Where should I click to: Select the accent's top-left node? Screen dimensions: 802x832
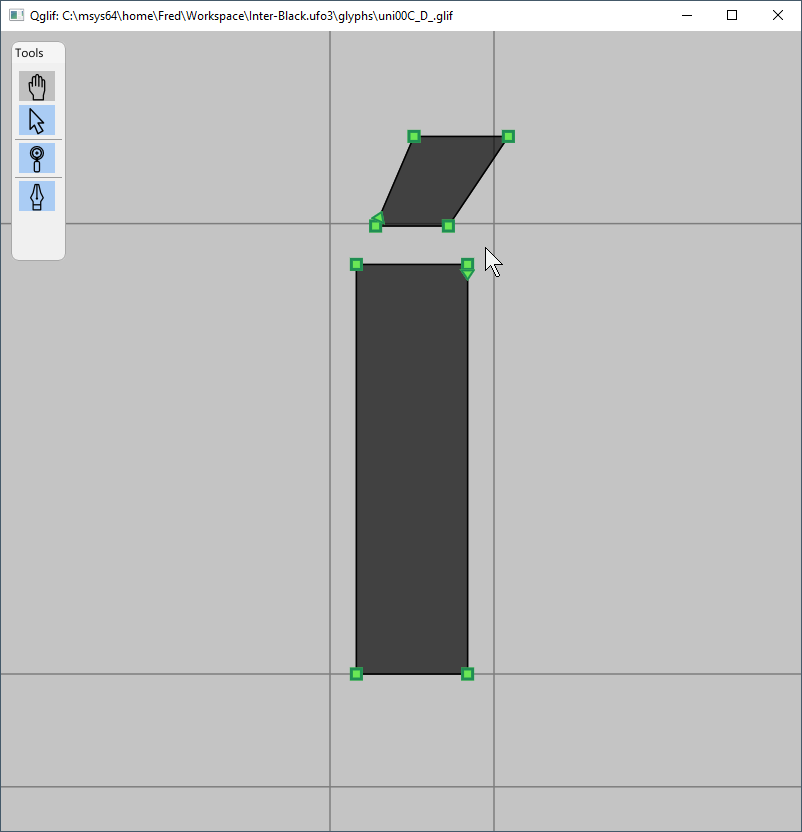[414, 136]
